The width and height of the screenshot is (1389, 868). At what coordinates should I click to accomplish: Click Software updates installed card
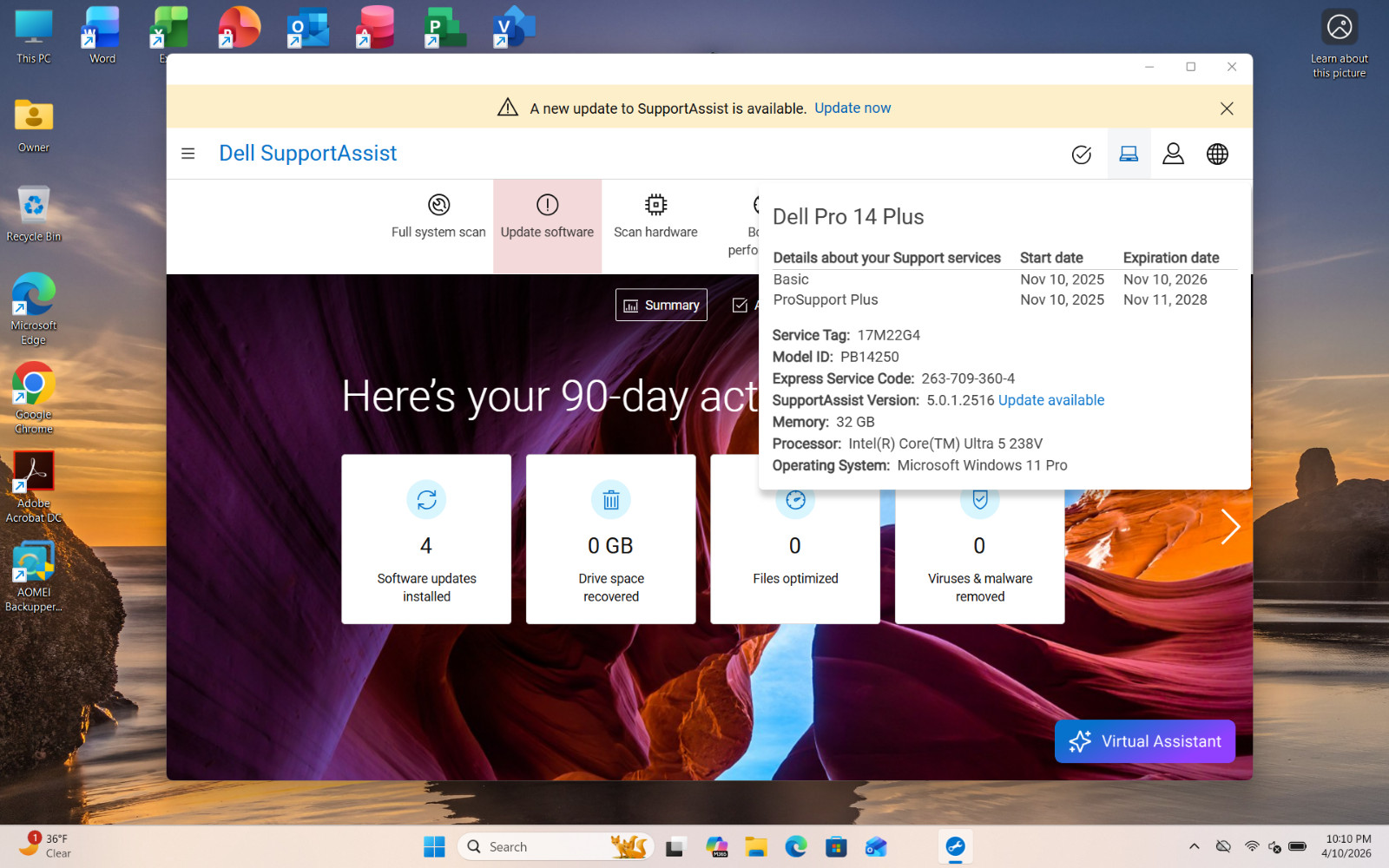(426, 539)
